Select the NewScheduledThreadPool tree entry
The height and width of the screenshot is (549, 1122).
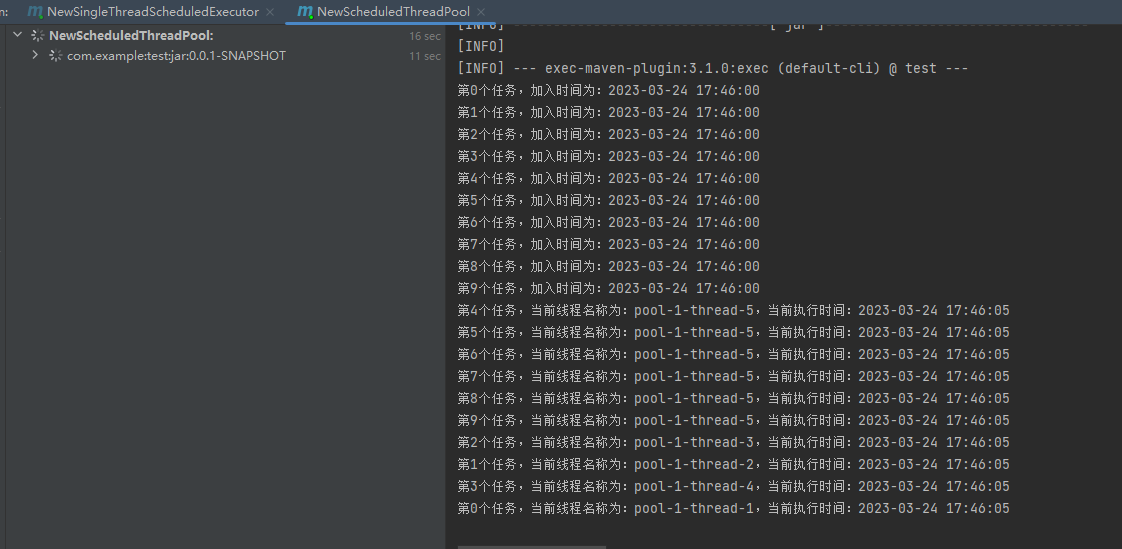pyautogui.click(x=132, y=35)
